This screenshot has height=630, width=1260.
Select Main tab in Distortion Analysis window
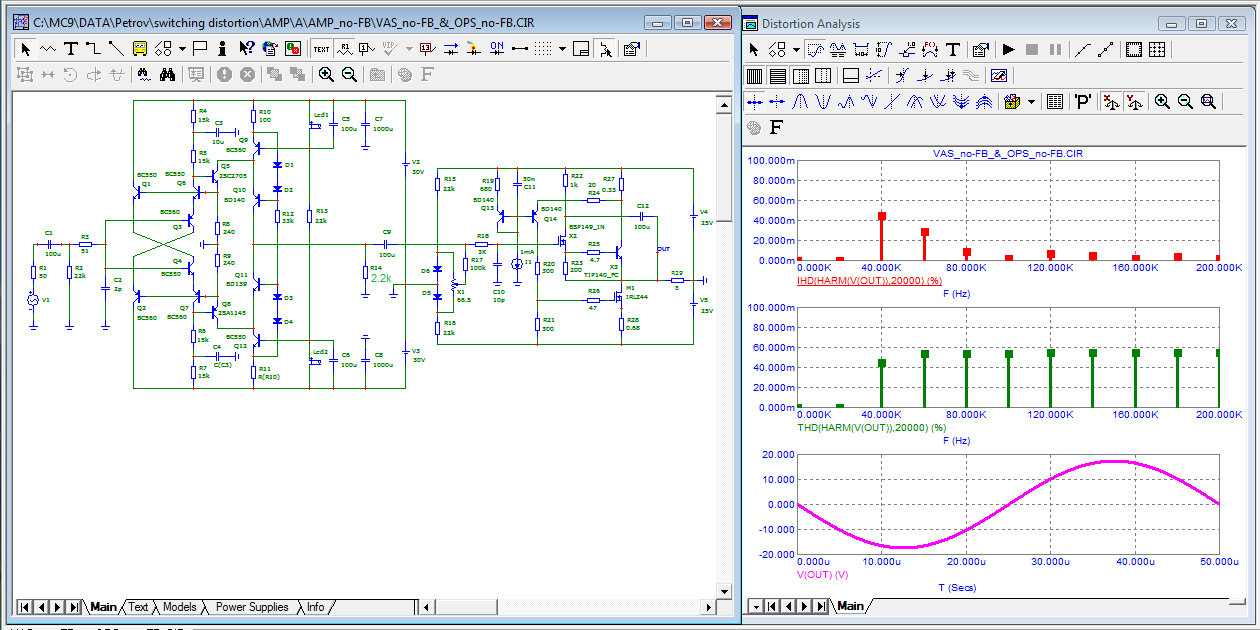pyautogui.click(x=850, y=606)
